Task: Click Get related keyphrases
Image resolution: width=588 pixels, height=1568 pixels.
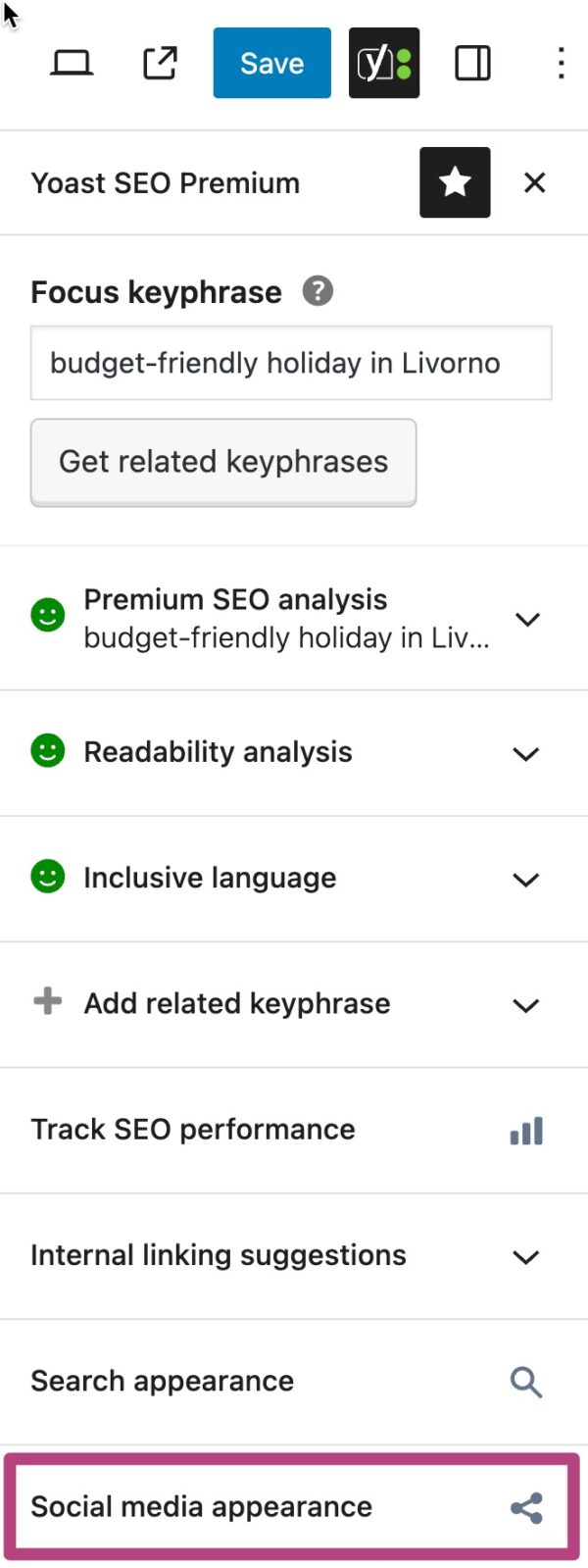Action: click(223, 462)
